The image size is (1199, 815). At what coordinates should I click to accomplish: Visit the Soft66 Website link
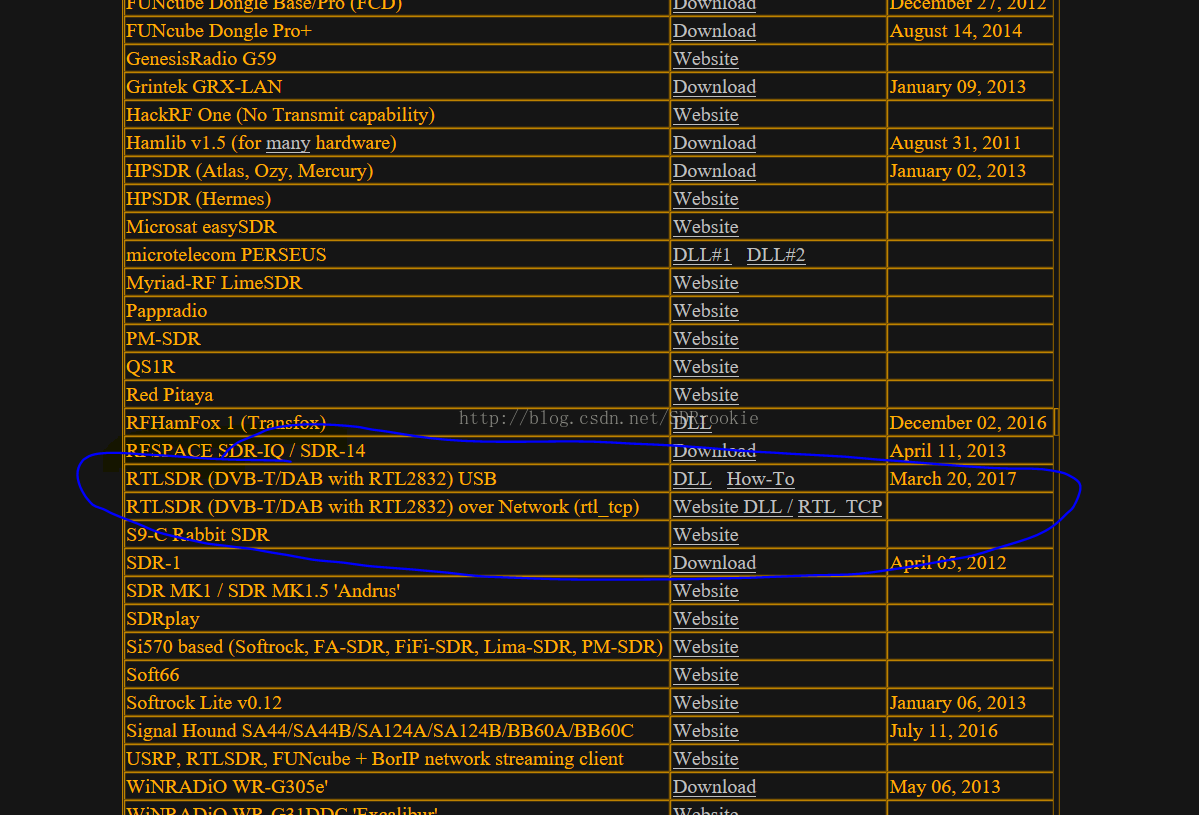pos(706,675)
